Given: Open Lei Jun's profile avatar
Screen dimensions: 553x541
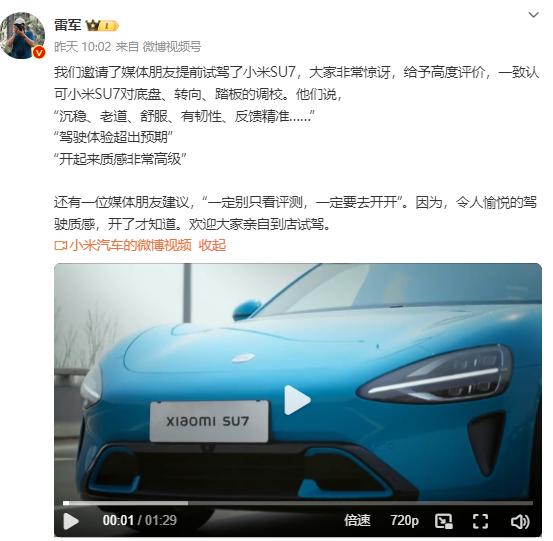Looking at the screenshot, I should 23,35.
